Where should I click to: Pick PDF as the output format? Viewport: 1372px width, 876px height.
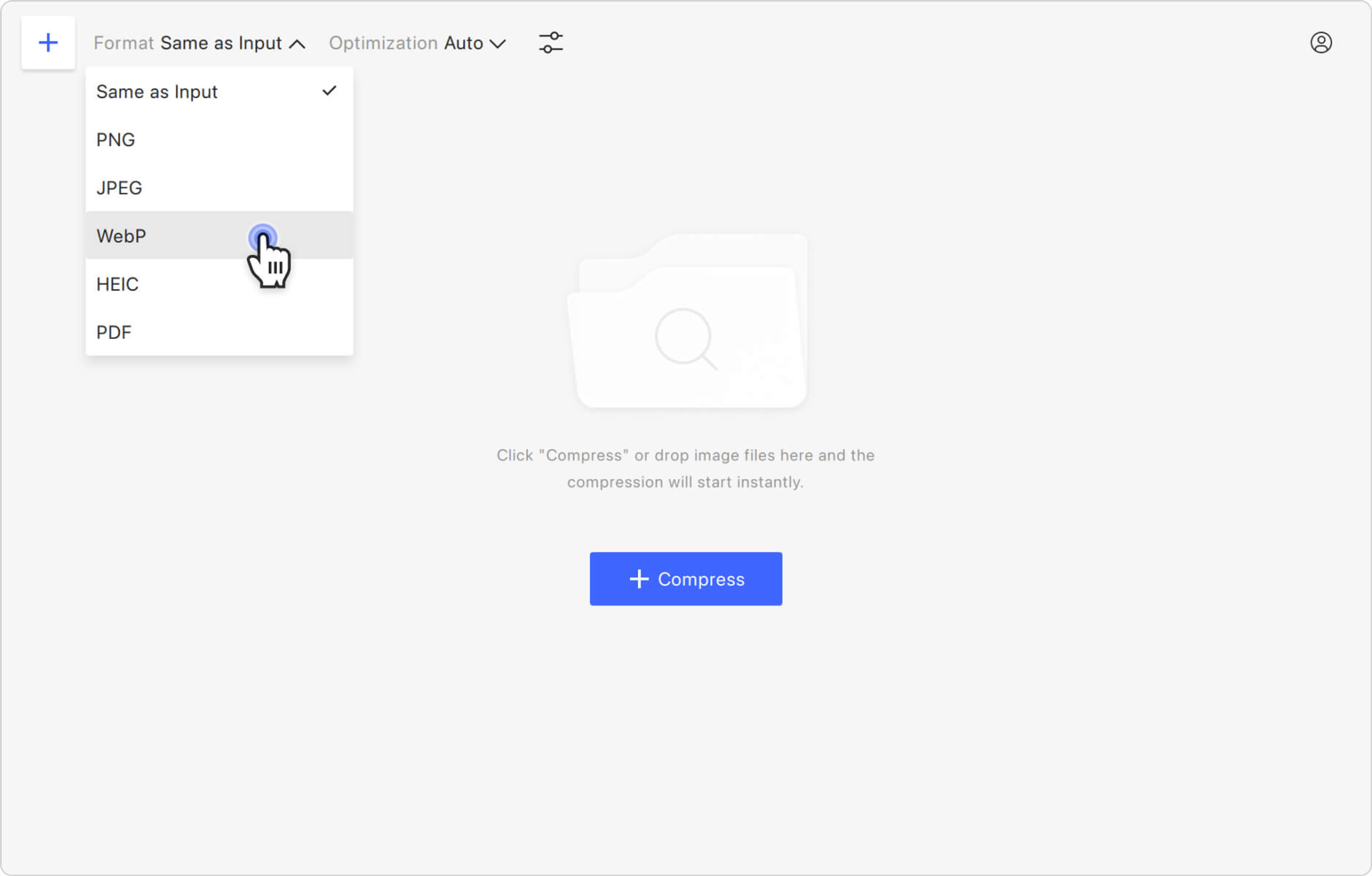[114, 332]
